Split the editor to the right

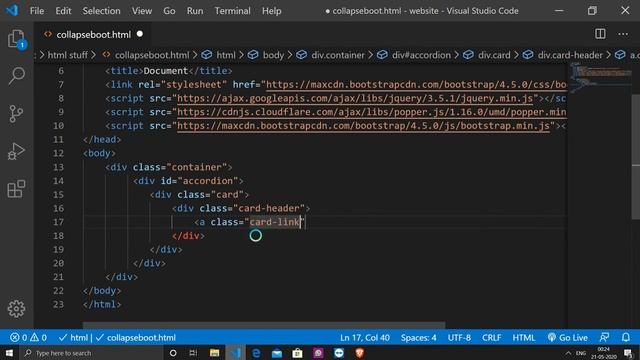[x=600, y=34]
